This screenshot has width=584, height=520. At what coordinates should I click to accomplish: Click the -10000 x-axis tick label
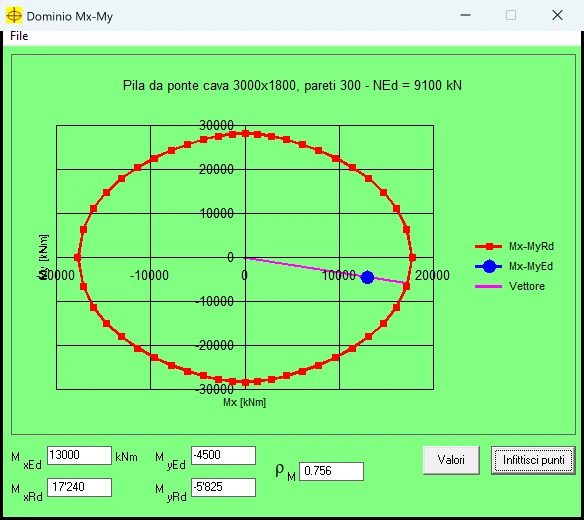pos(149,275)
